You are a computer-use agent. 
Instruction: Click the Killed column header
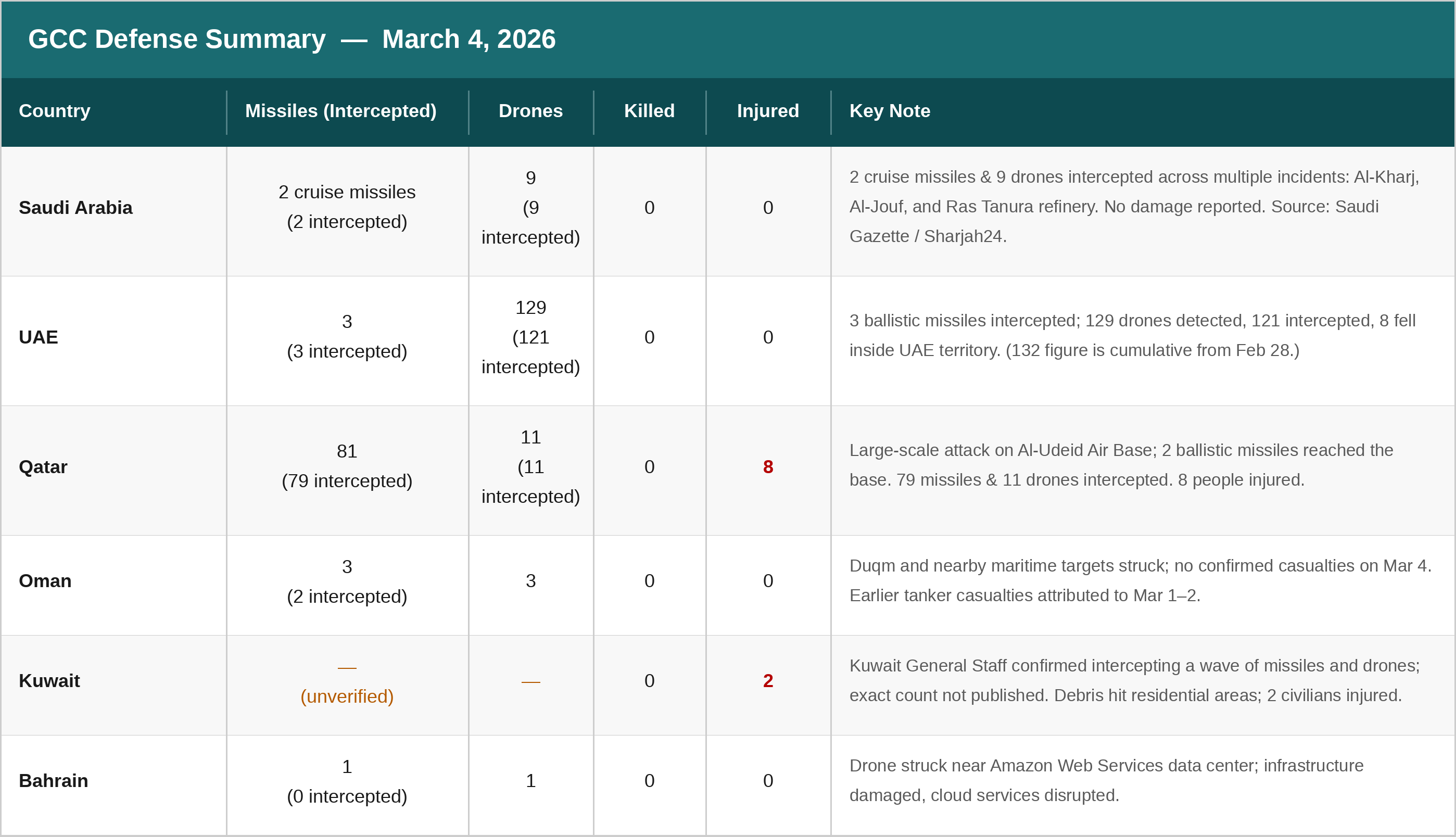click(649, 111)
